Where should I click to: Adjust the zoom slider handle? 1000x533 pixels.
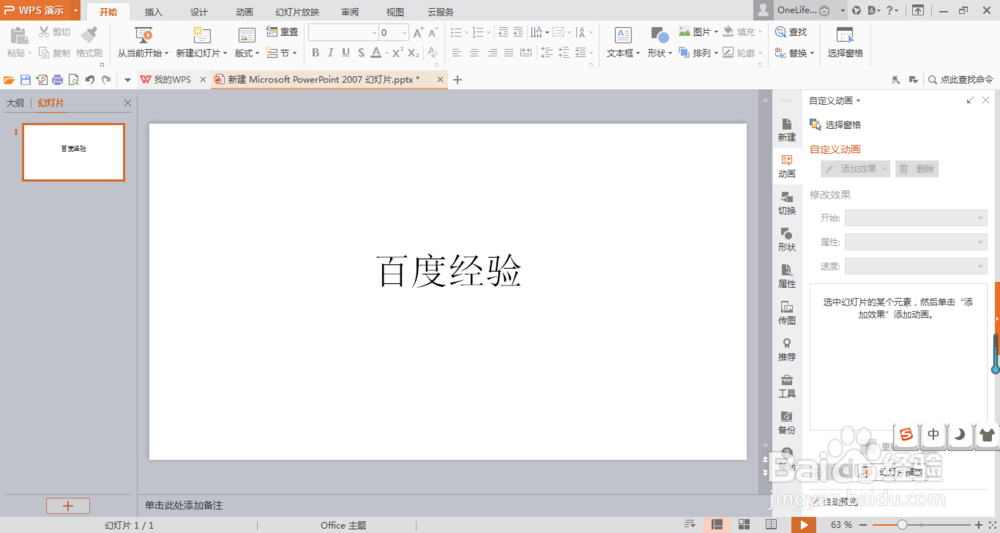[902, 525]
